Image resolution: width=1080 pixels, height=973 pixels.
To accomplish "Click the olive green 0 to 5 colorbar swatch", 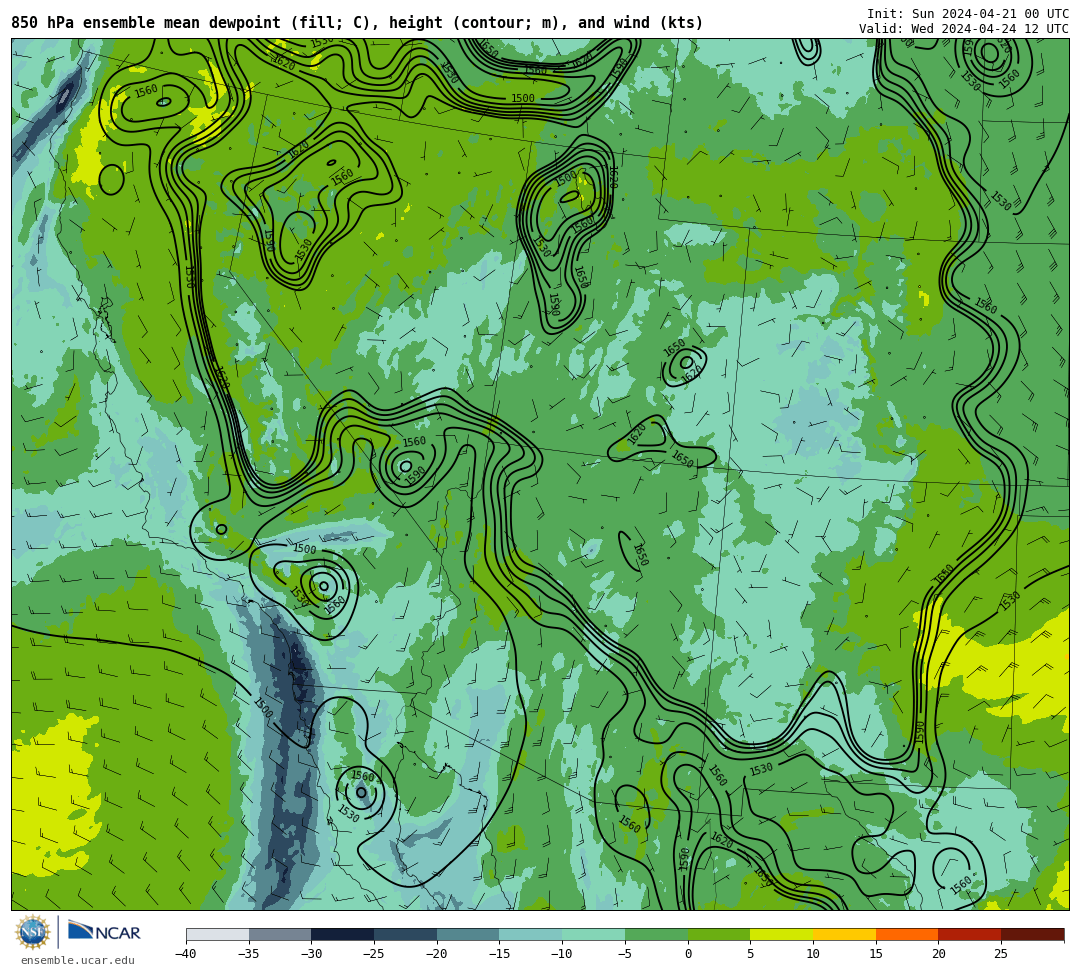I will 719,934.
